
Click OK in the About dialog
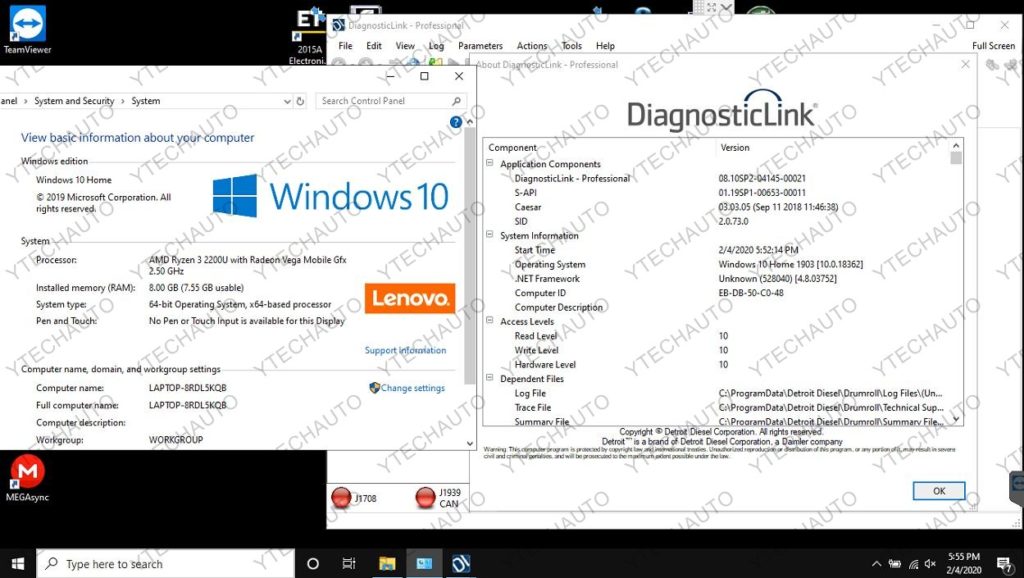pos(938,491)
